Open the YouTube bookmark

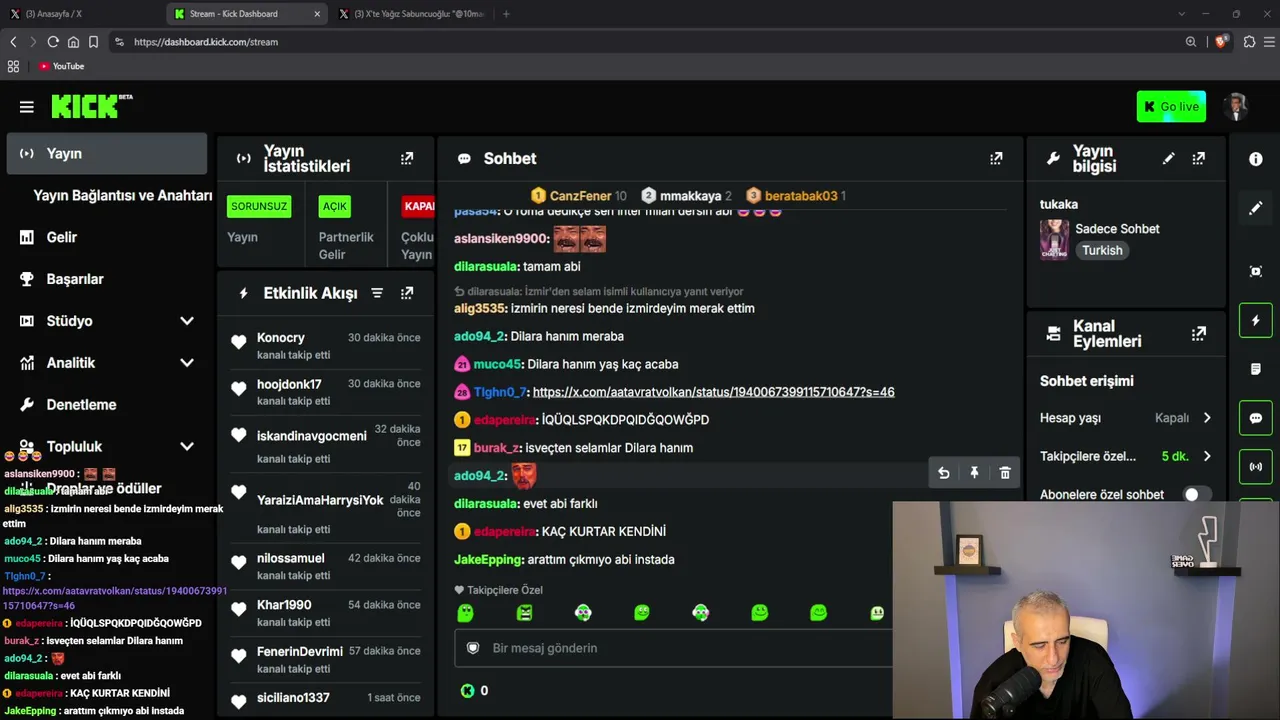pyautogui.click(x=62, y=66)
